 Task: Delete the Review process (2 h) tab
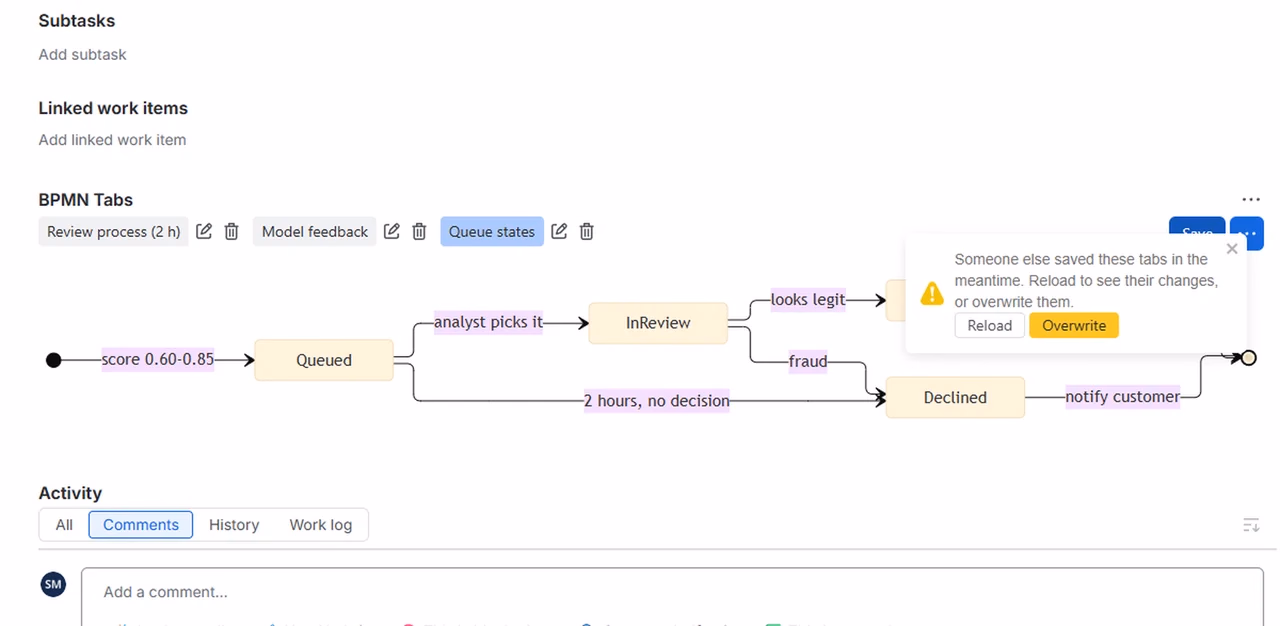[232, 231]
